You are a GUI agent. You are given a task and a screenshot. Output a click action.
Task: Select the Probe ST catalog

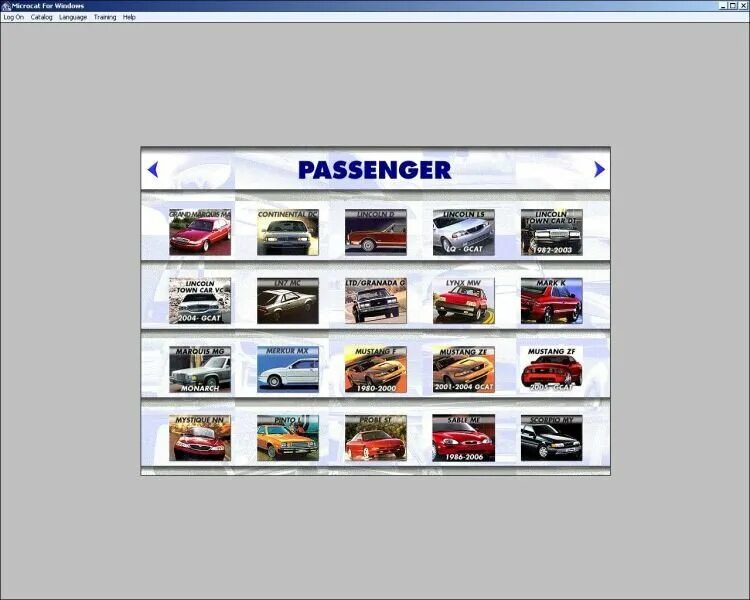coord(376,438)
